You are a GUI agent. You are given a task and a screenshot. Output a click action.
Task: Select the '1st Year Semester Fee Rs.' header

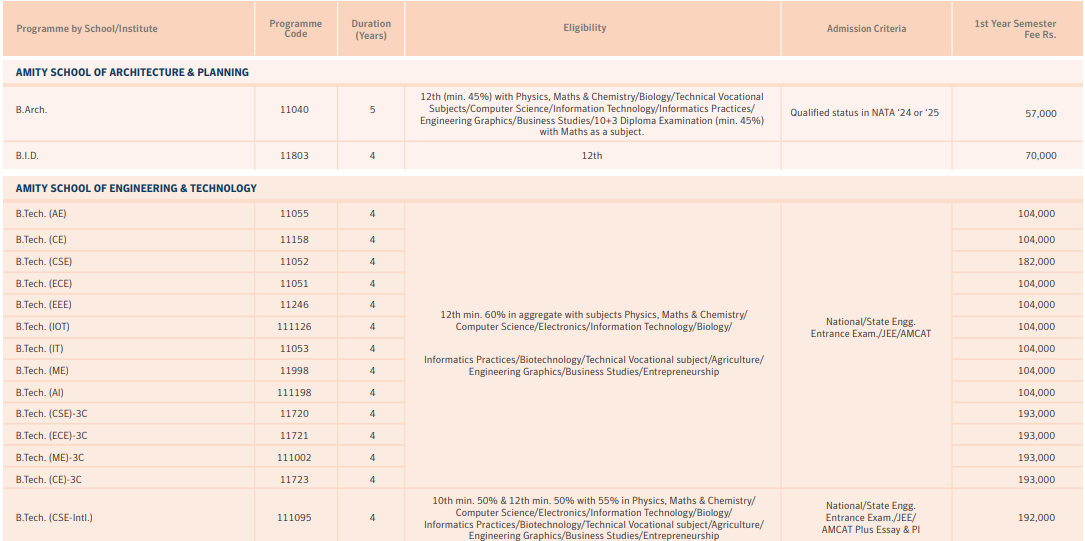[1015, 28]
